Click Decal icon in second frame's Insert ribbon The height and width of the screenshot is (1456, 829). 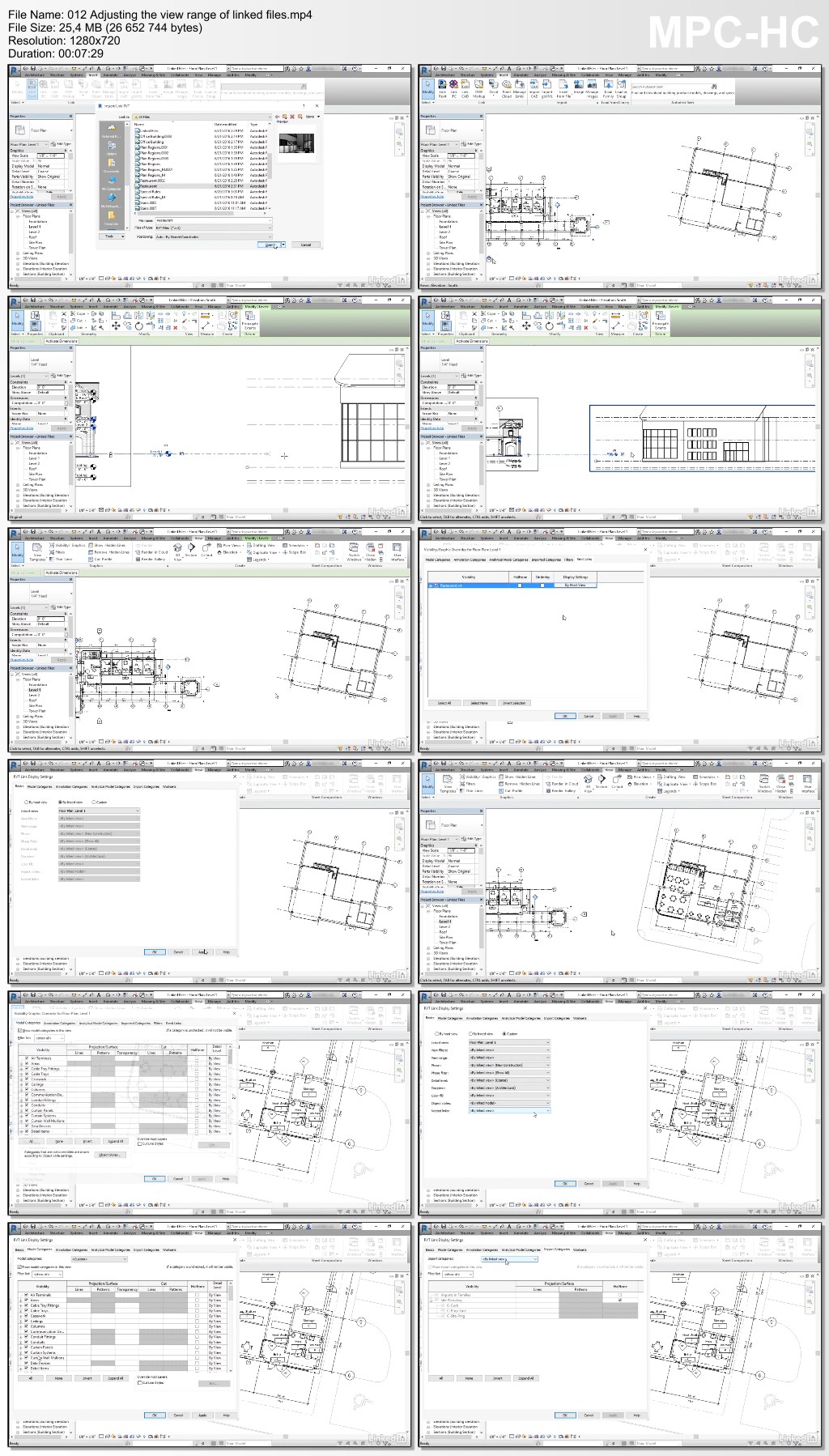pyautogui.click(x=492, y=87)
